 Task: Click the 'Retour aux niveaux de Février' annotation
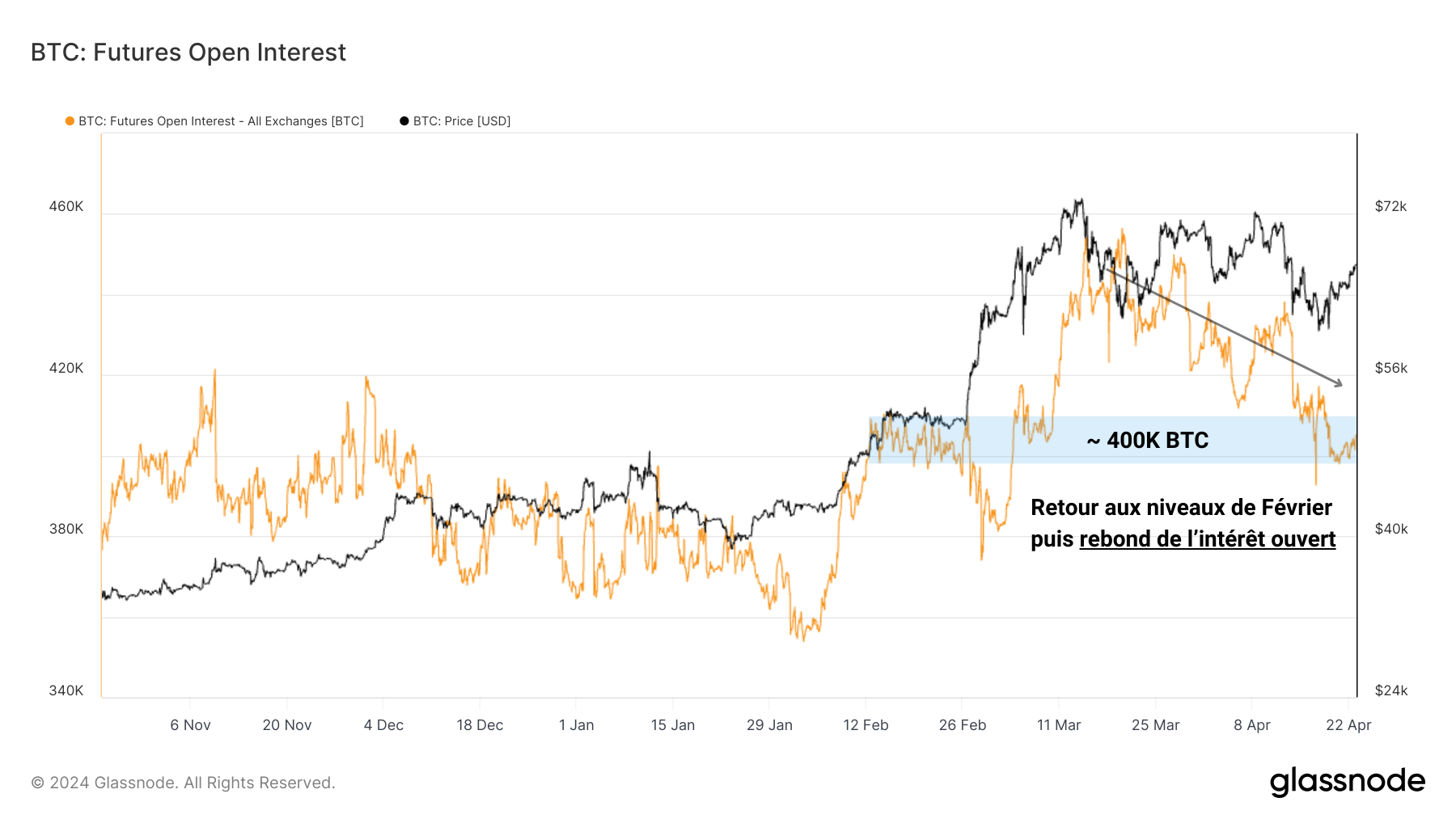pos(1181,508)
